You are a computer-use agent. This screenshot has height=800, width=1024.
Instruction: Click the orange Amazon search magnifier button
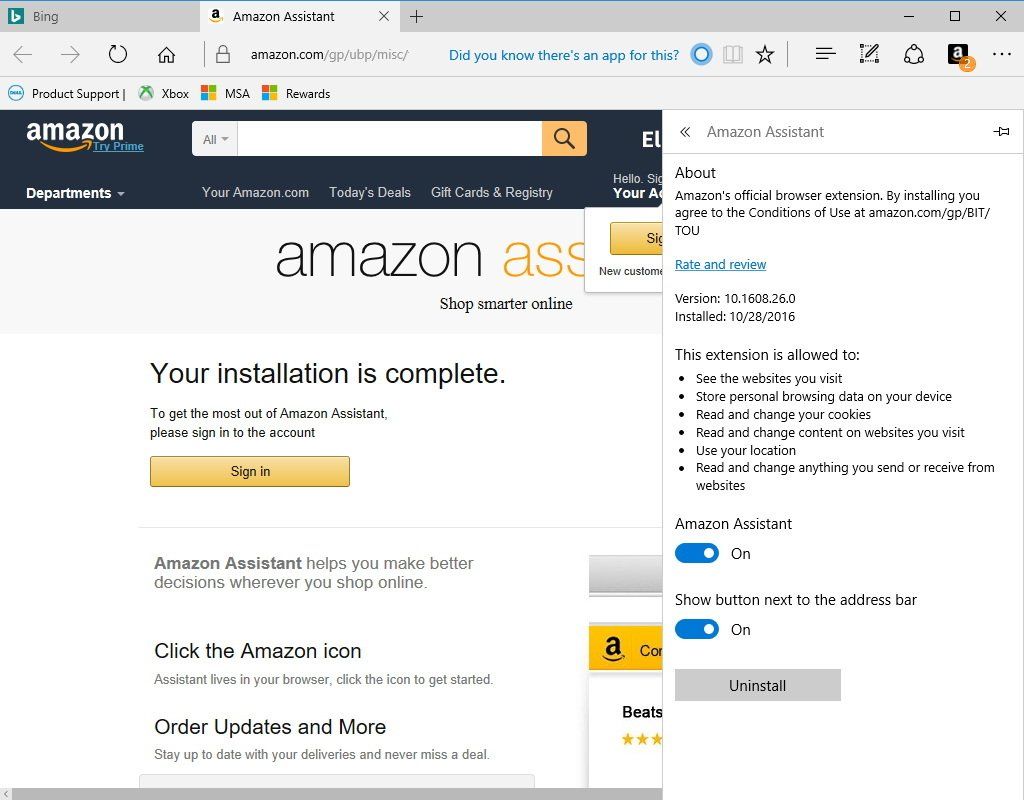click(x=564, y=138)
